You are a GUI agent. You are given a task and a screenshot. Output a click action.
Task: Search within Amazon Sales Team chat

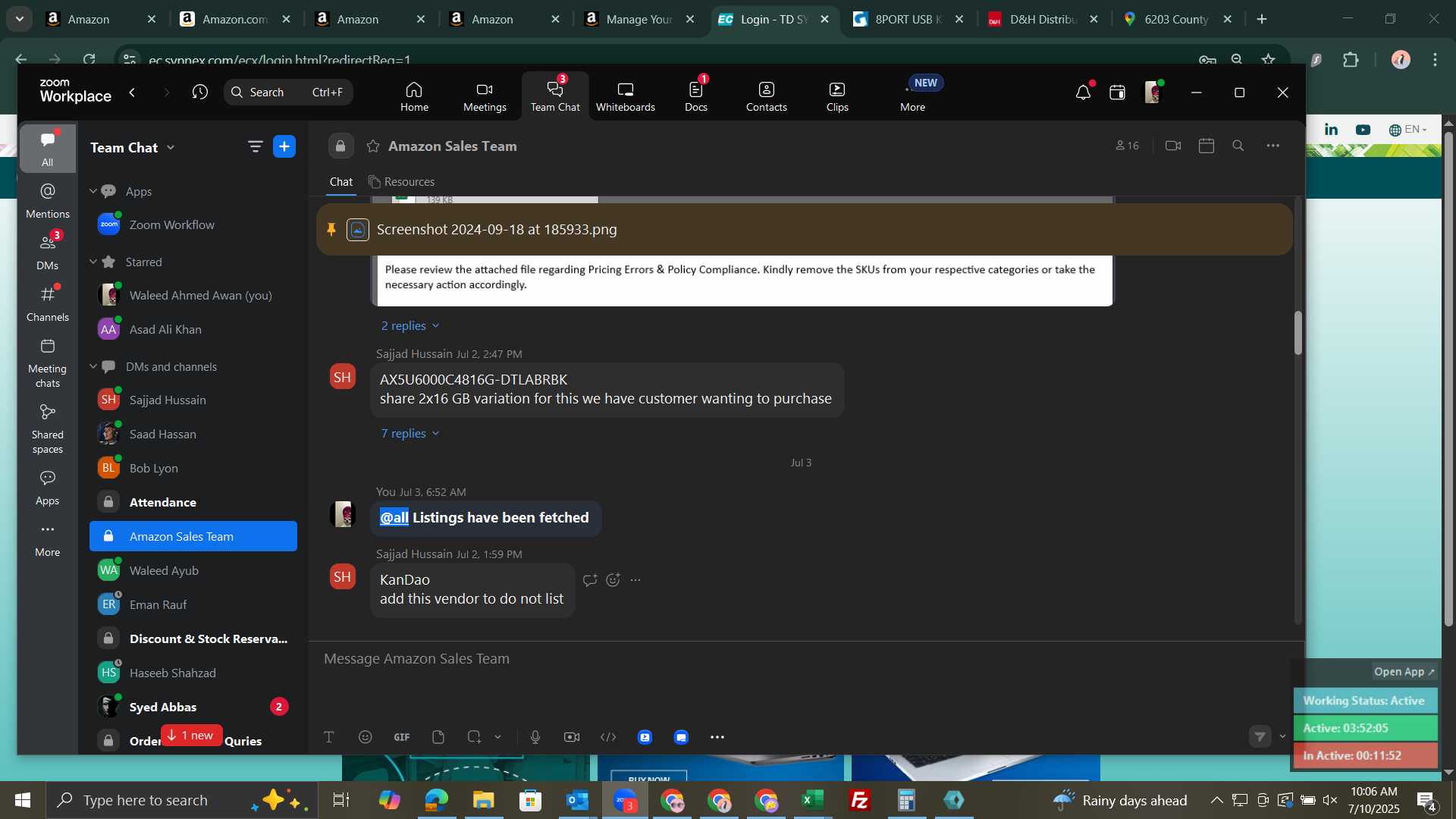(1238, 146)
